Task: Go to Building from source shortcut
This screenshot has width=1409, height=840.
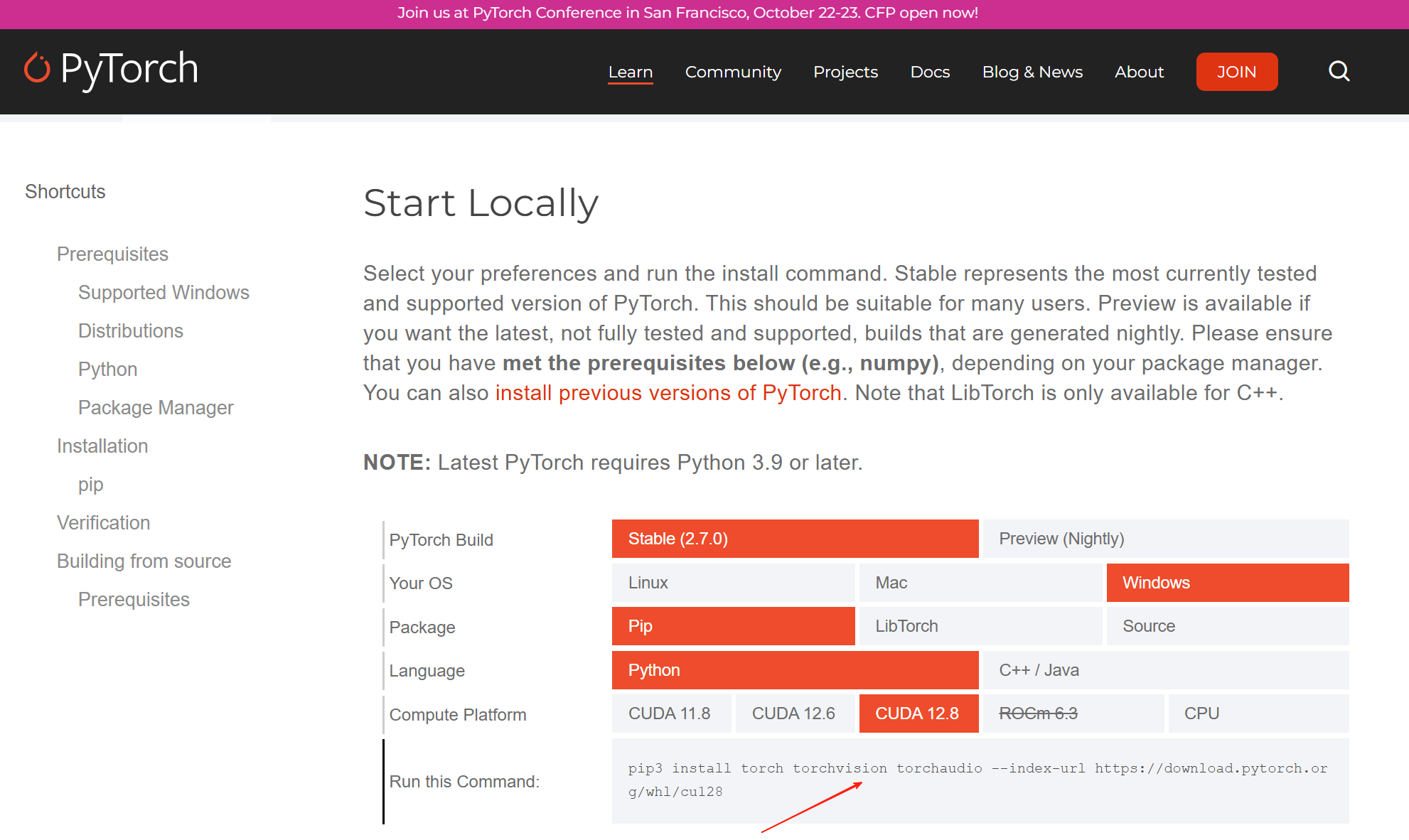Action: [x=144, y=561]
